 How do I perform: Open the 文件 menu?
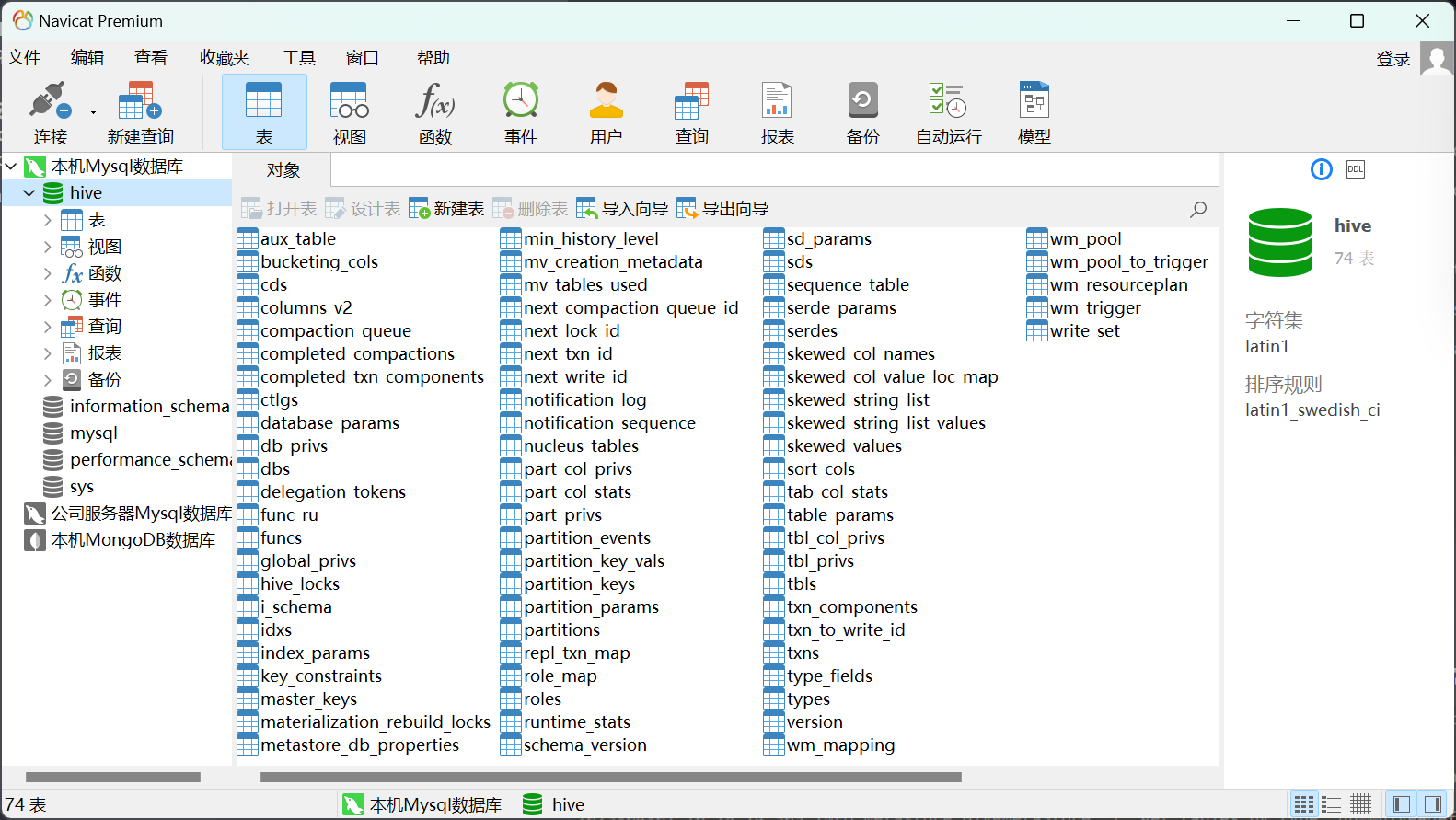coord(24,58)
